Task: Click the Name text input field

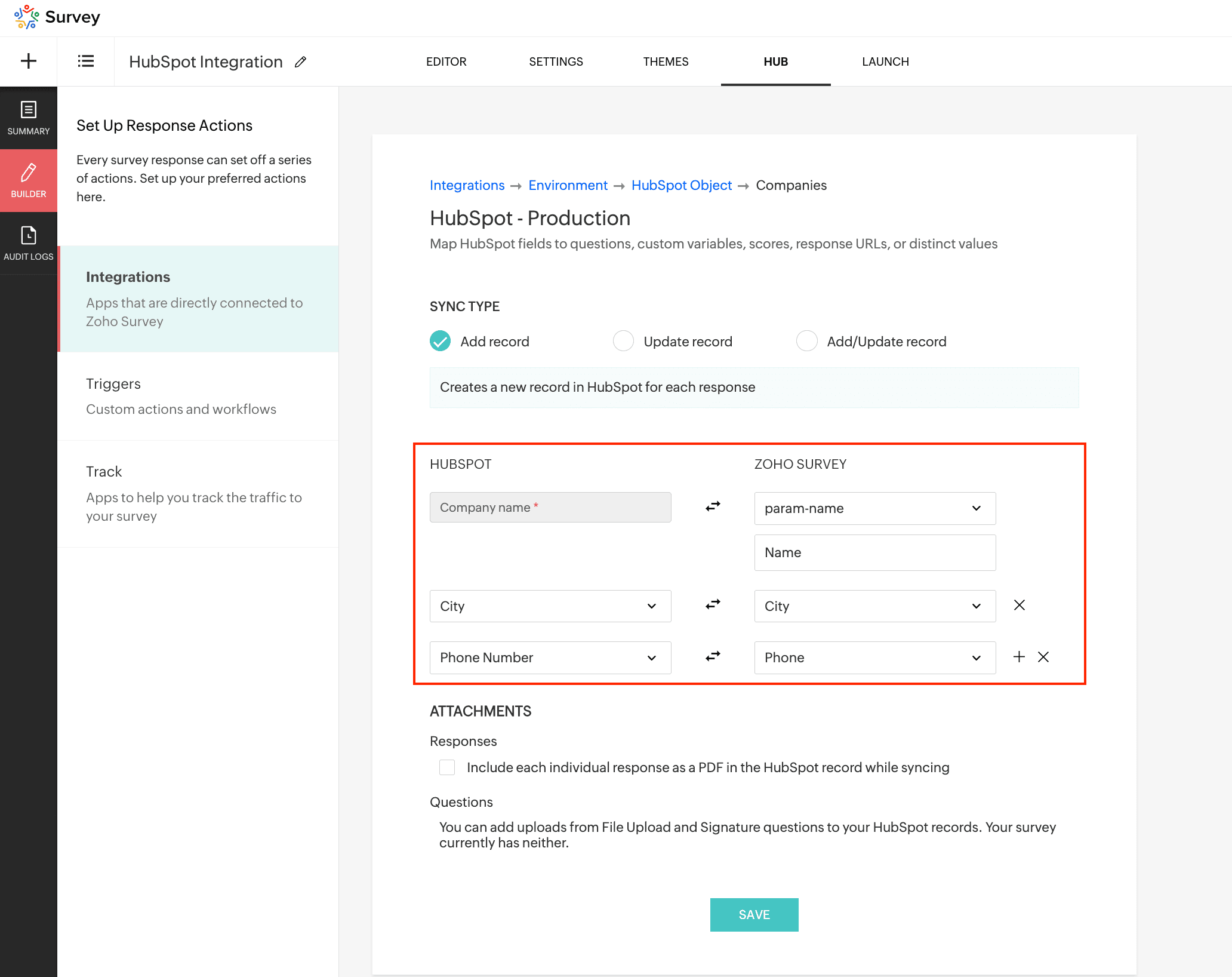Action: pos(875,552)
